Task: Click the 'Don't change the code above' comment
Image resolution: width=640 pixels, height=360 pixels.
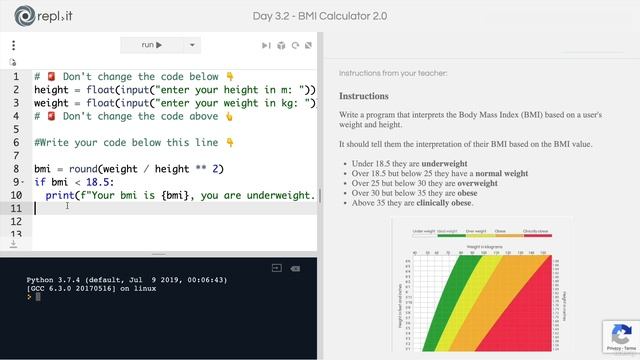Action: (134, 116)
